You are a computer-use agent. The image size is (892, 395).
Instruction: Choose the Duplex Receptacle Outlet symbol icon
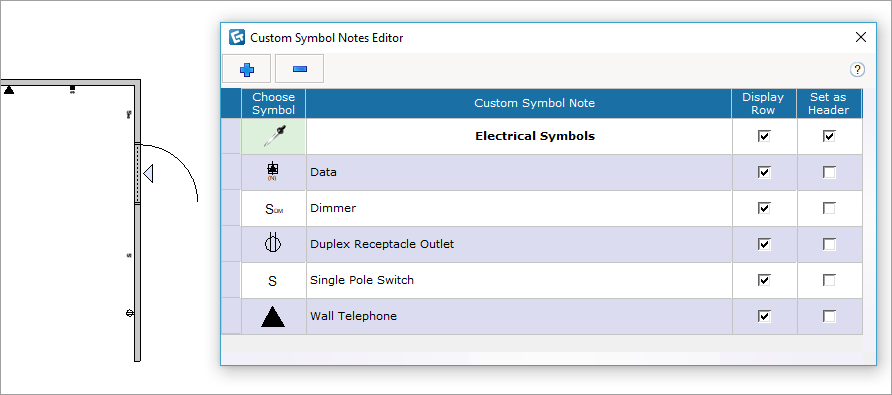pyautogui.click(x=273, y=244)
